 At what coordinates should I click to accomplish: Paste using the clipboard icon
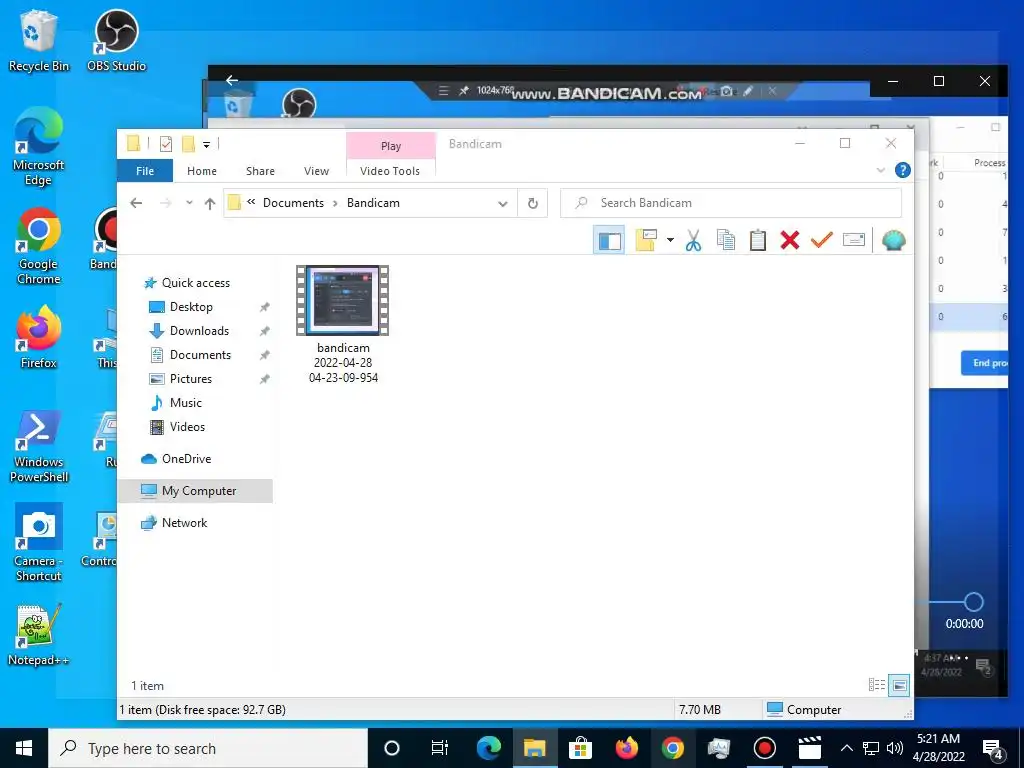point(758,240)
